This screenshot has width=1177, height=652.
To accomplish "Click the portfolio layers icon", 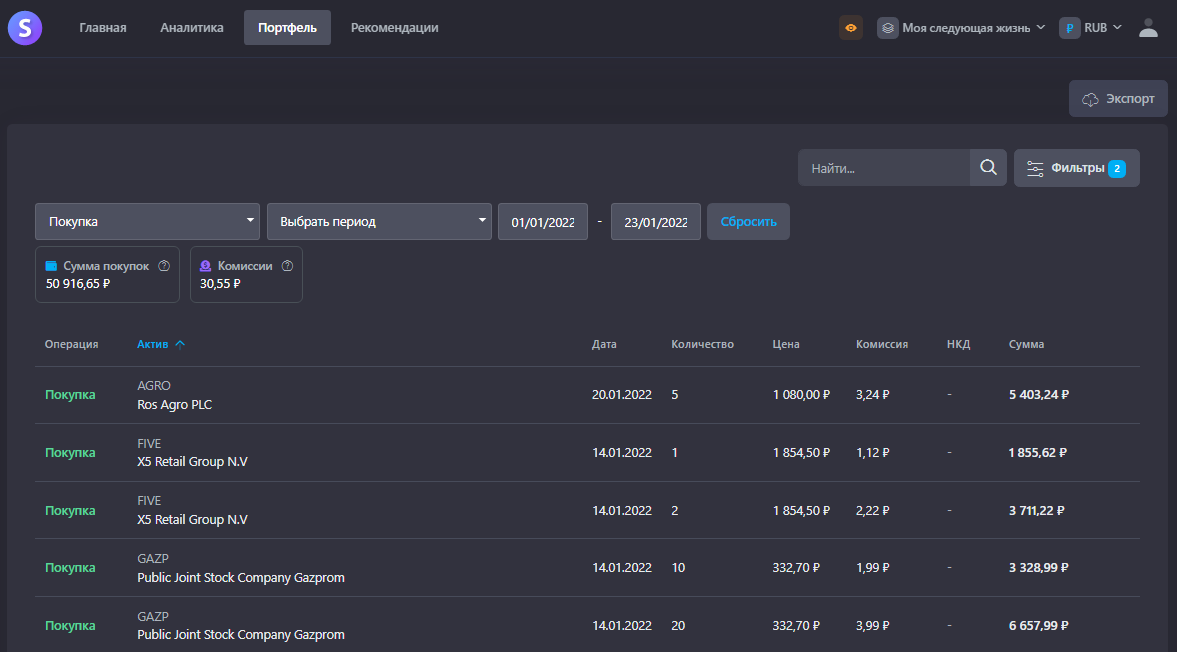I will (x=887, y=28).
